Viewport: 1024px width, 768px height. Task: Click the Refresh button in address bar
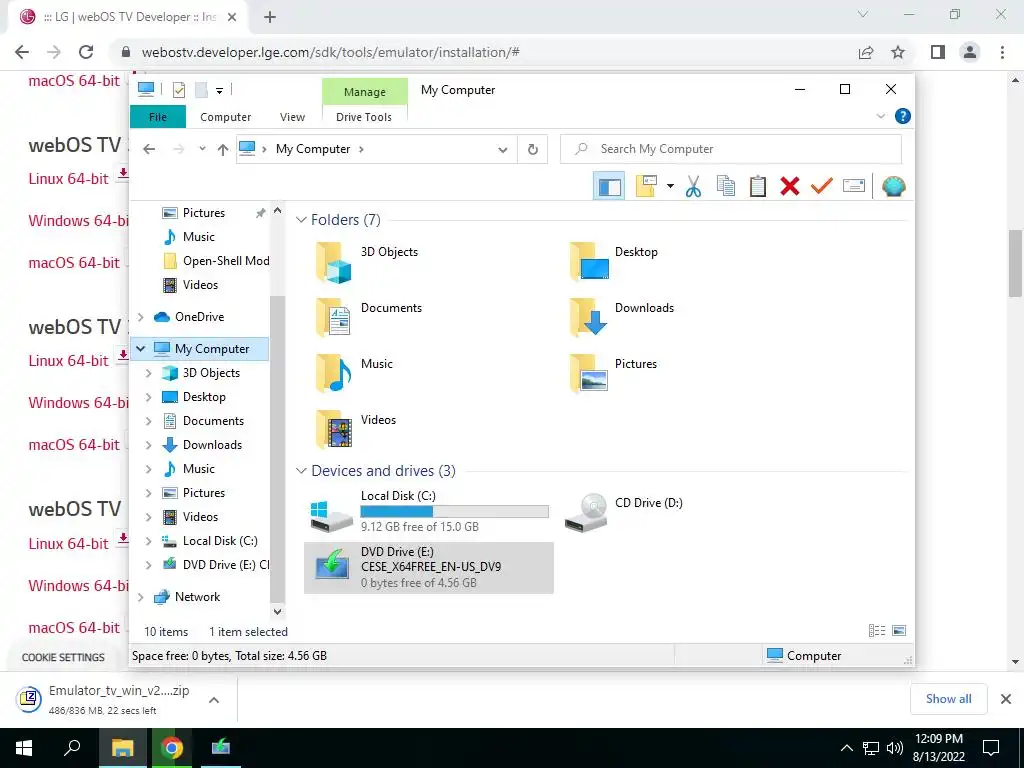(x=533, y=150)
